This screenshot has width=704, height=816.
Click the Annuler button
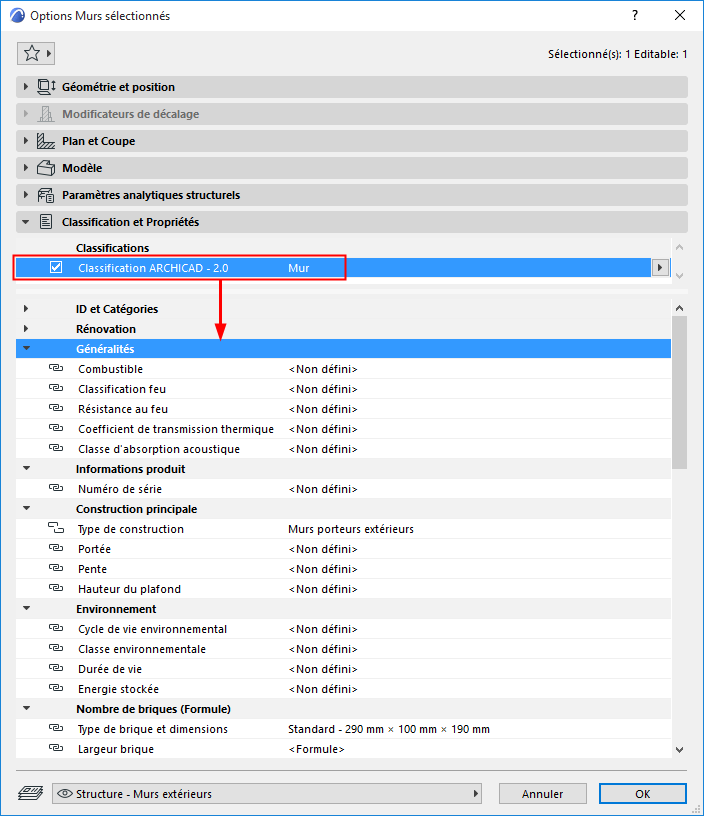coord(543,794)
